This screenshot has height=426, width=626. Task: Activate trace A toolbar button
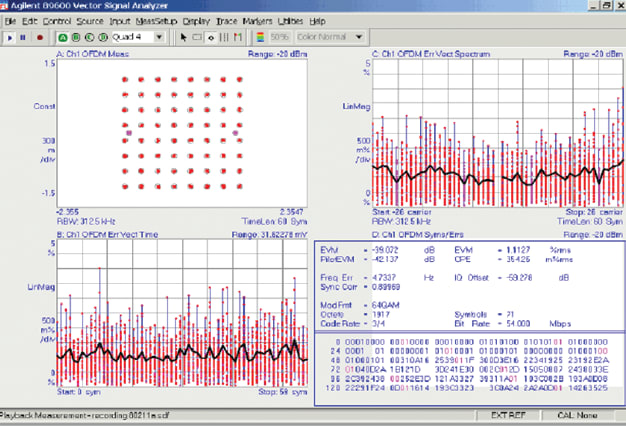62,38
